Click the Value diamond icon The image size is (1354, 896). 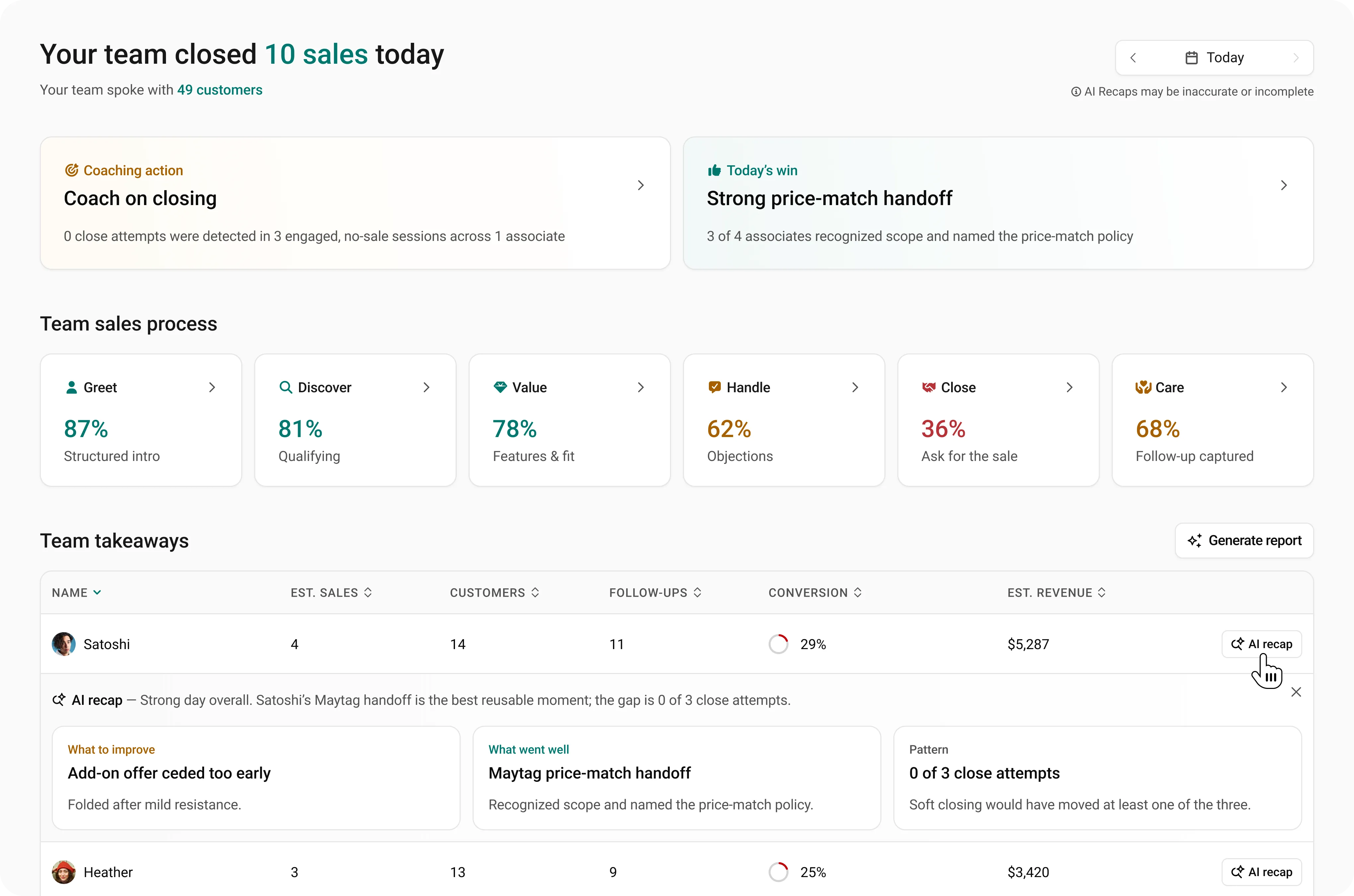(x=500, y=387)
